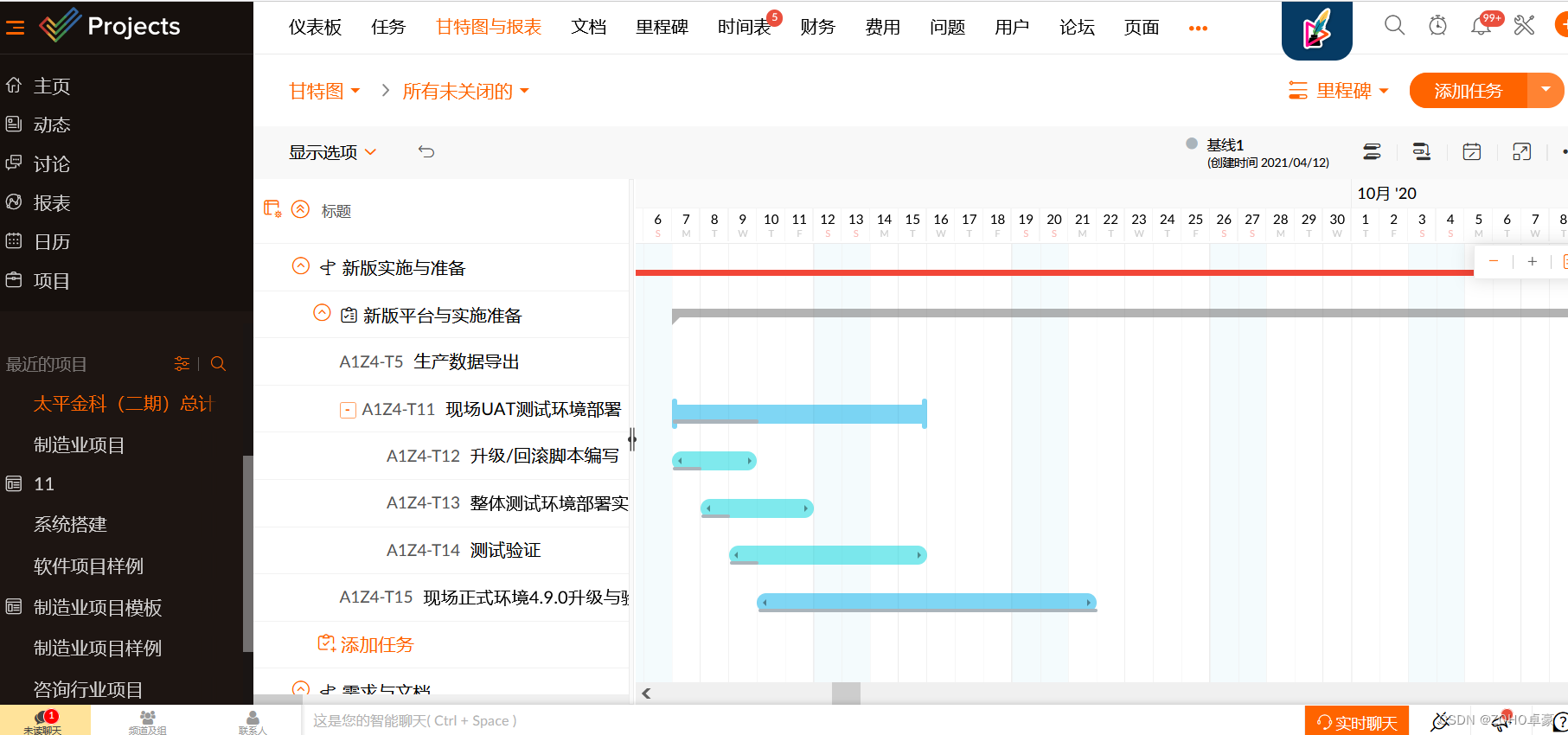Open the notifications bell icon

click(x=1481, y=26)
